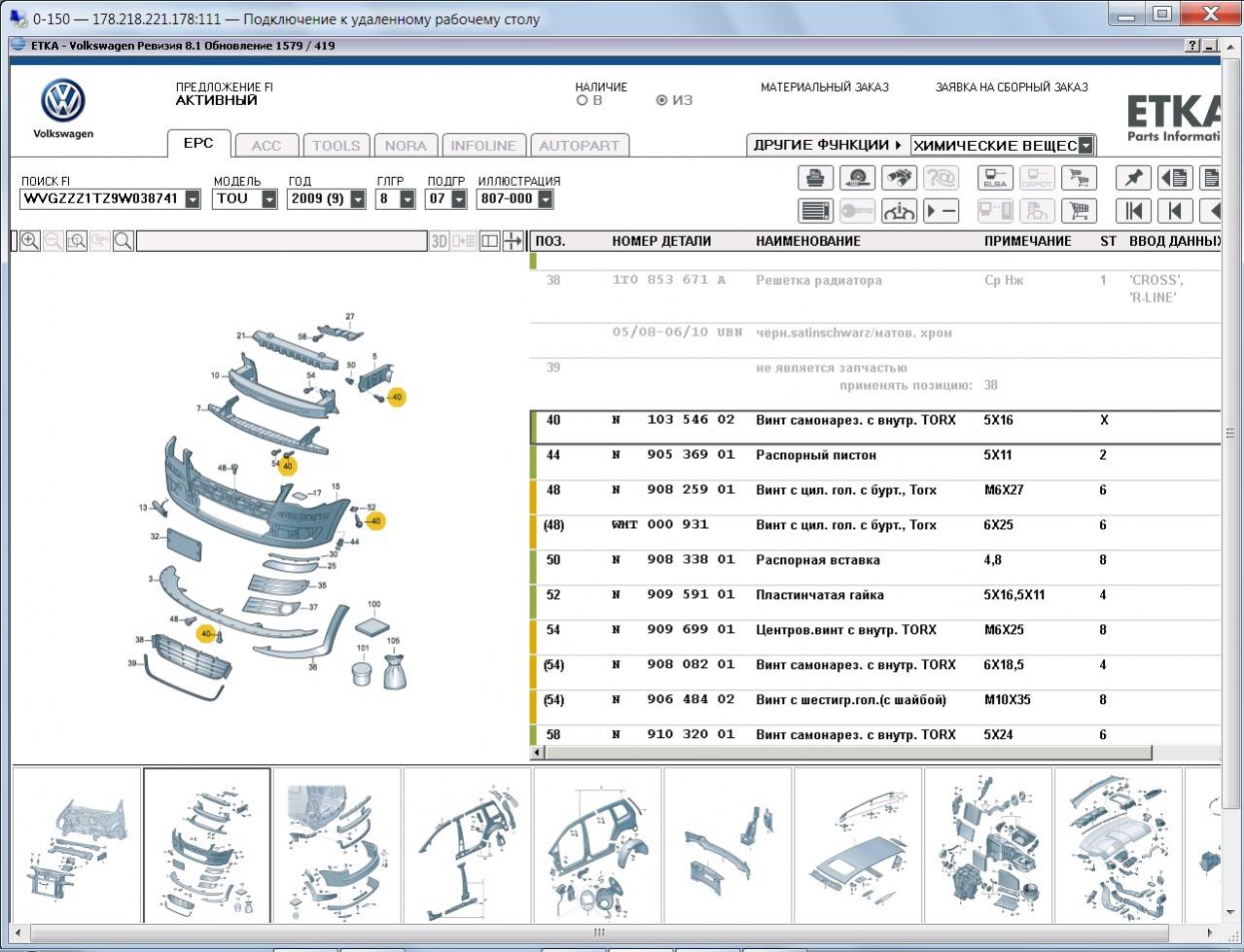Image resolution: width=1244 pixels, height=952 pixels.
Task: Switch to the INFOLINE tab
Action: (x=483, y=146)
